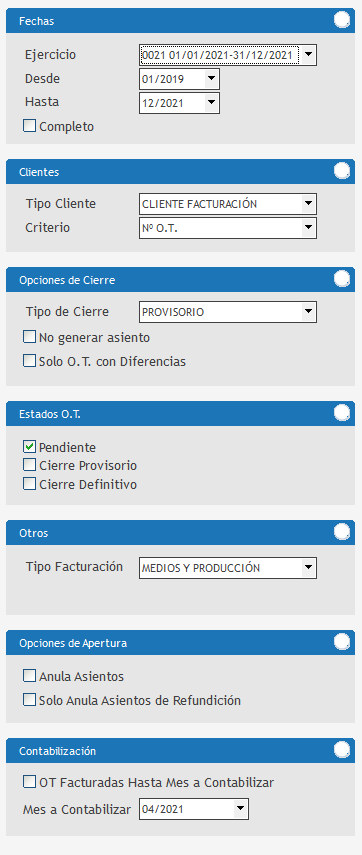Click the Fechas section header bar

180,21
